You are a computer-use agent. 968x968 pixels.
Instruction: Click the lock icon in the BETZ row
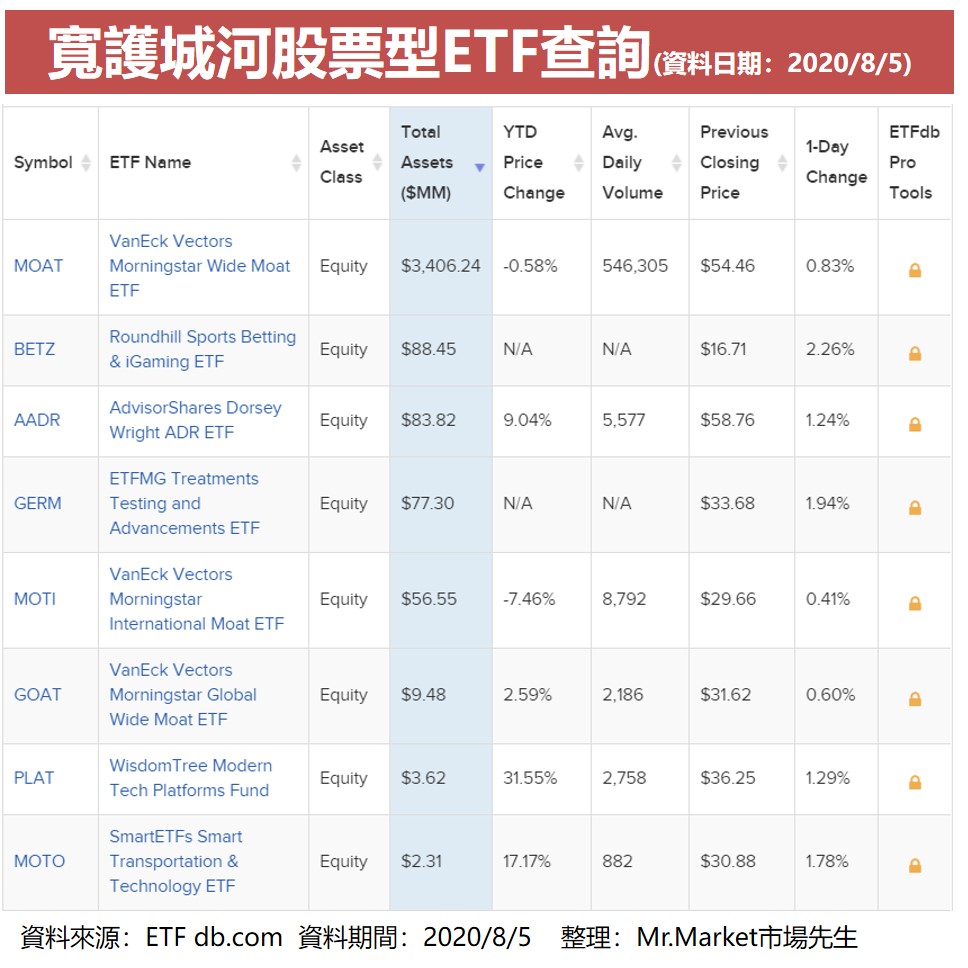coord(914,353)
